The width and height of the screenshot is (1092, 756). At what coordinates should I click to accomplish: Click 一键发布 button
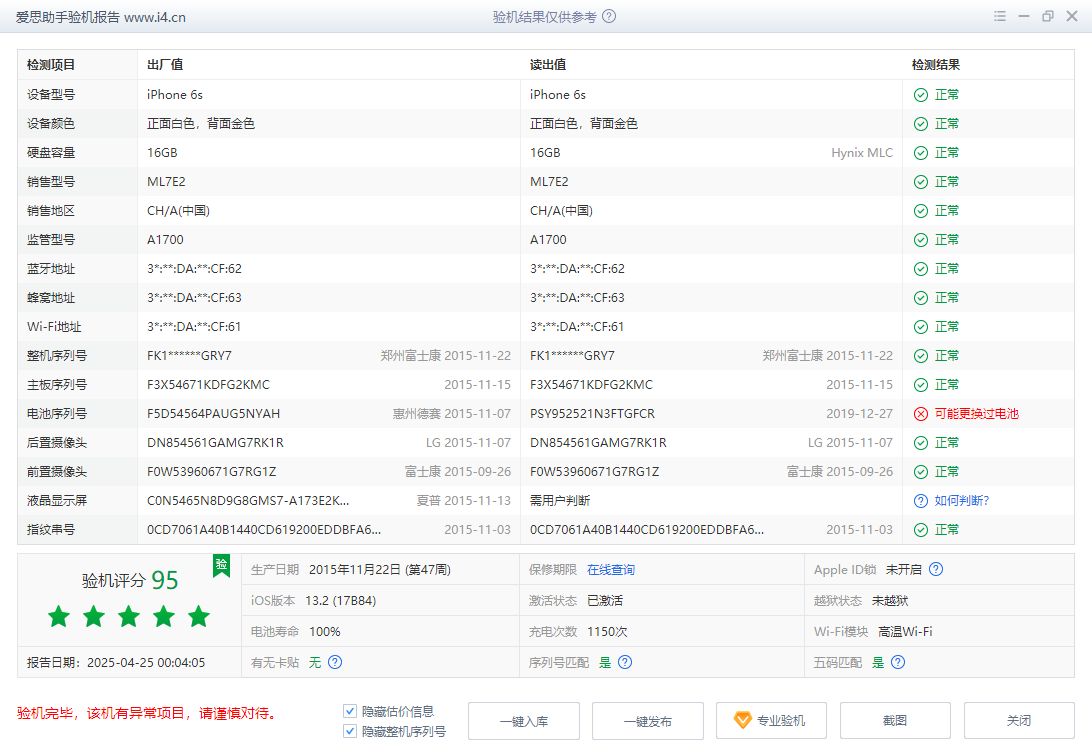(x=648, y=721)
